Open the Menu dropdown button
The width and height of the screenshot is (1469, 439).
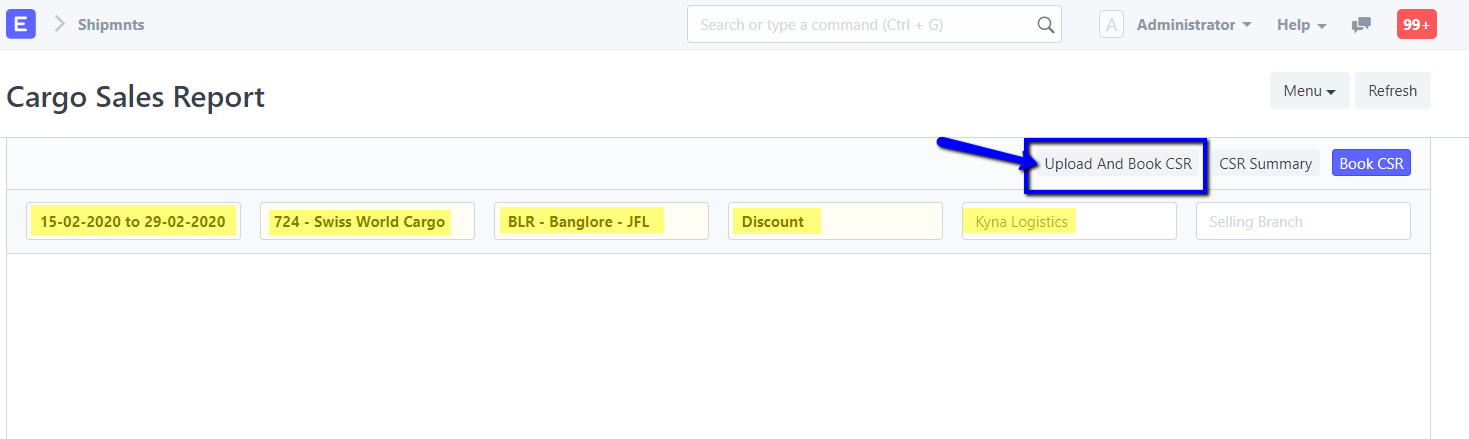(x=1309, y=90)
